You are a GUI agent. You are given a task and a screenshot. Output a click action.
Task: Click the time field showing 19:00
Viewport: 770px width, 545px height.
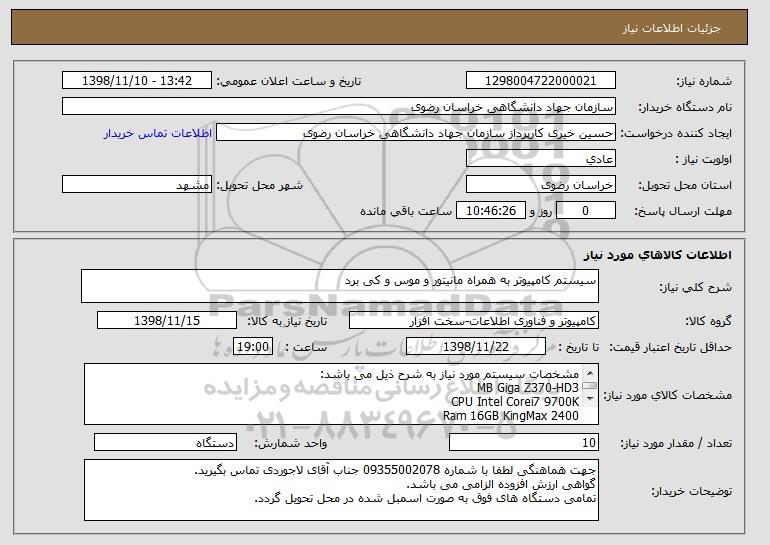point(252,347)
